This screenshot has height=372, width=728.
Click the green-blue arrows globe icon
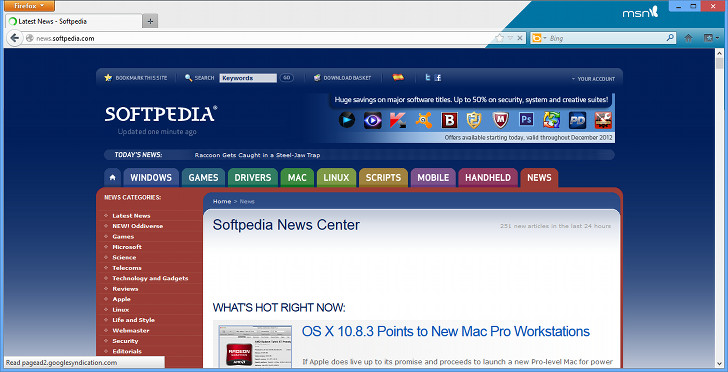pyautogui.click(x=552, y=120)
